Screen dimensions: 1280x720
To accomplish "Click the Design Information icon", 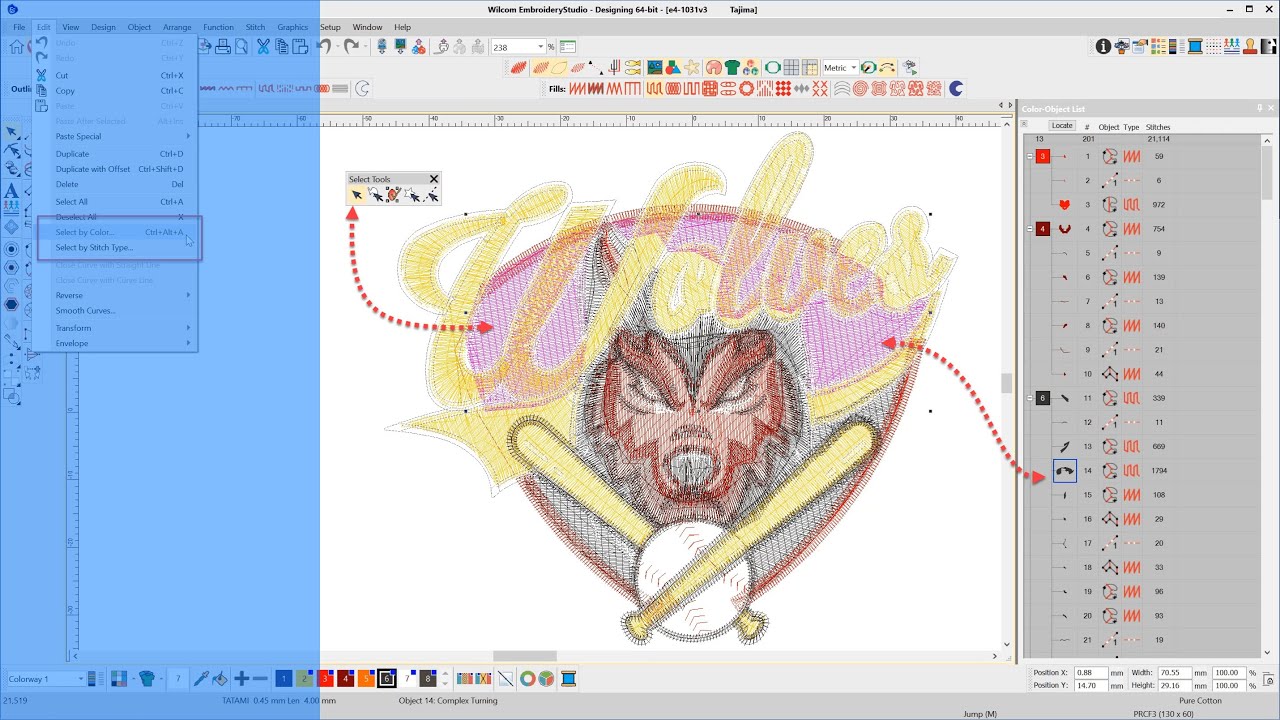I will coord(1103,46).
